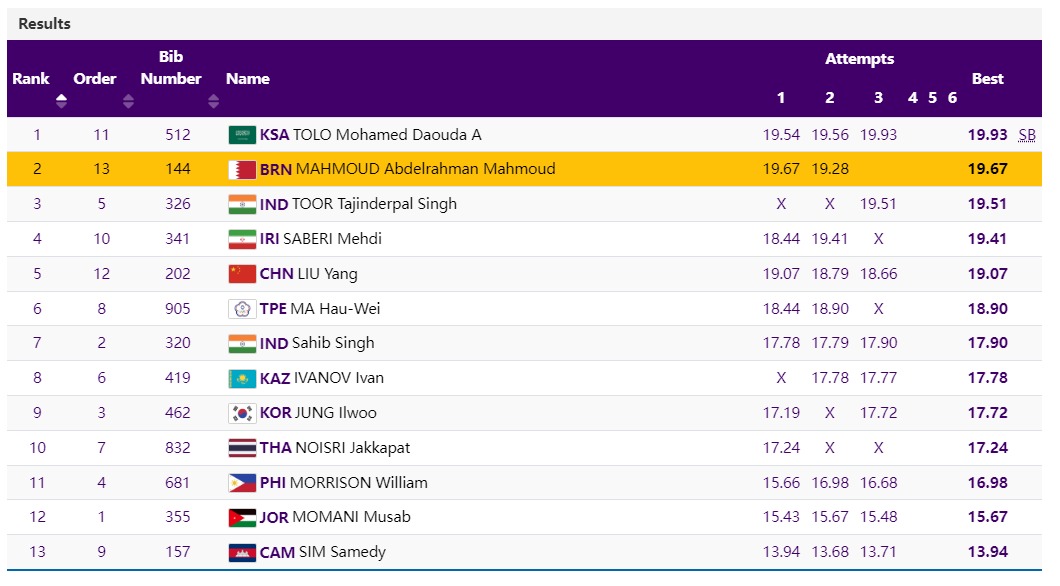1060x586 pixels.
Task: Click the SB abbreviation next to 19.93
Action: (1027, 135)
